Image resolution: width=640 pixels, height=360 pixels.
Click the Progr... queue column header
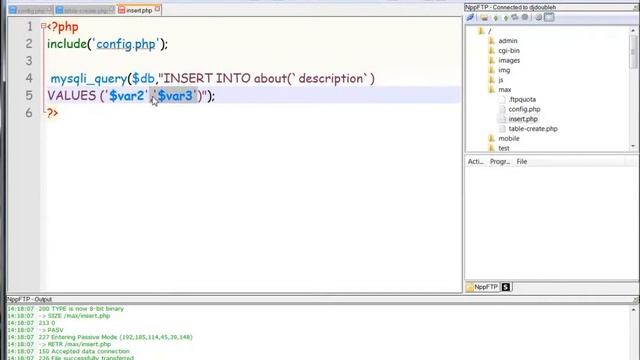(x=500, y=162)
